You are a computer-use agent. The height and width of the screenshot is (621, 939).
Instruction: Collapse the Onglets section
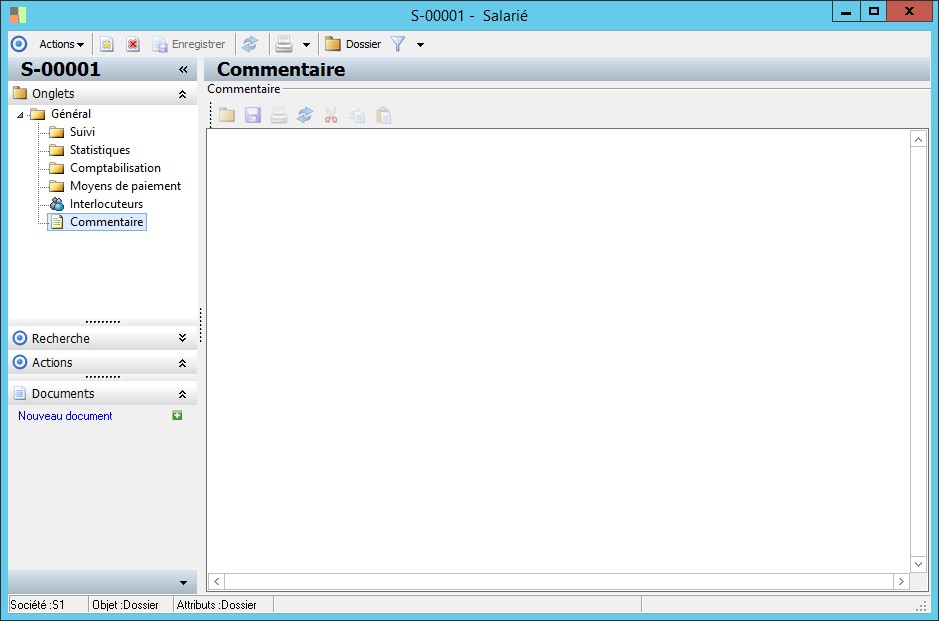tap(183, 95)
